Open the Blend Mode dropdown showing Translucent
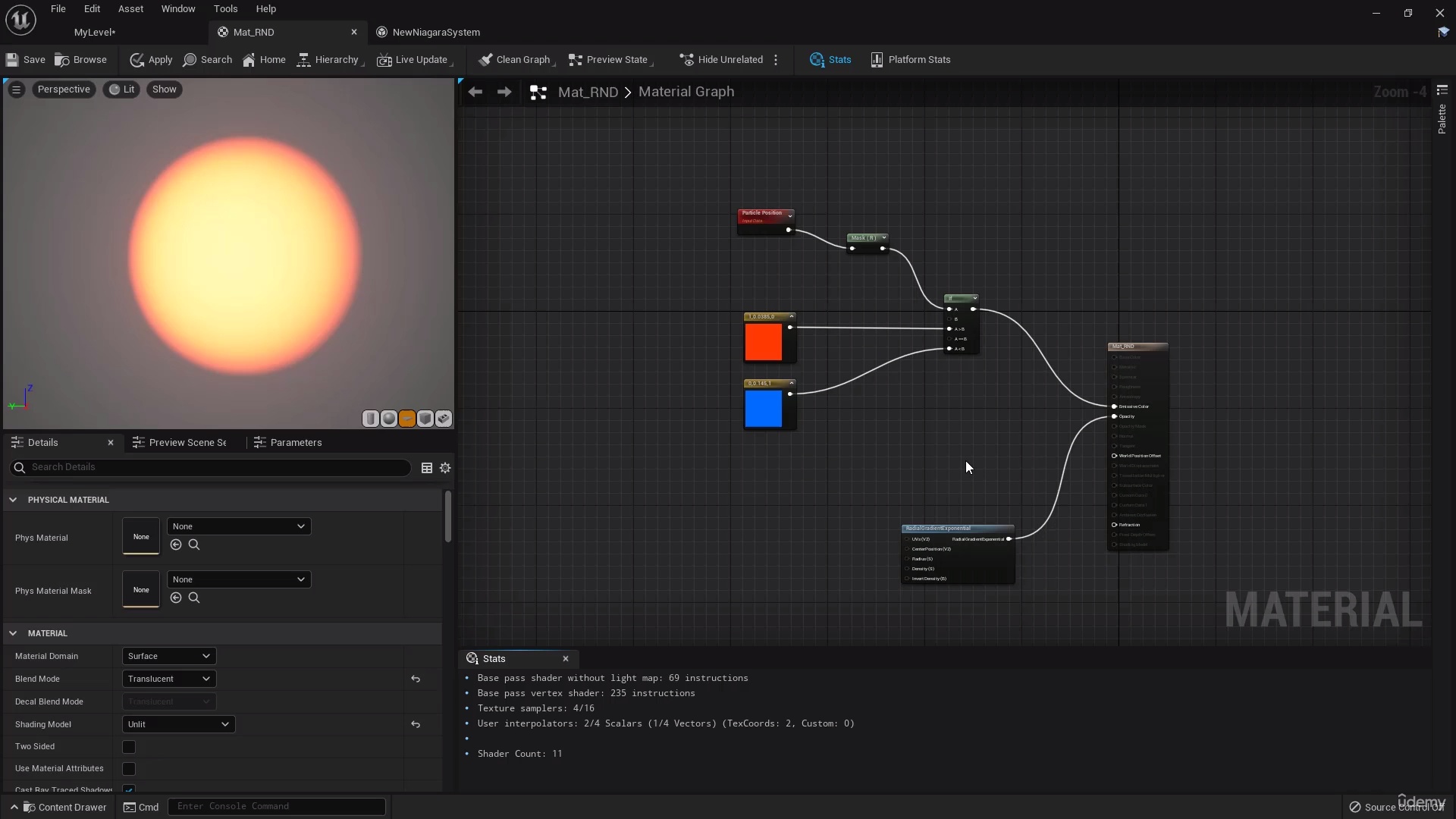The width and height of the screenshot is (1456, 819). coord(168,679)
